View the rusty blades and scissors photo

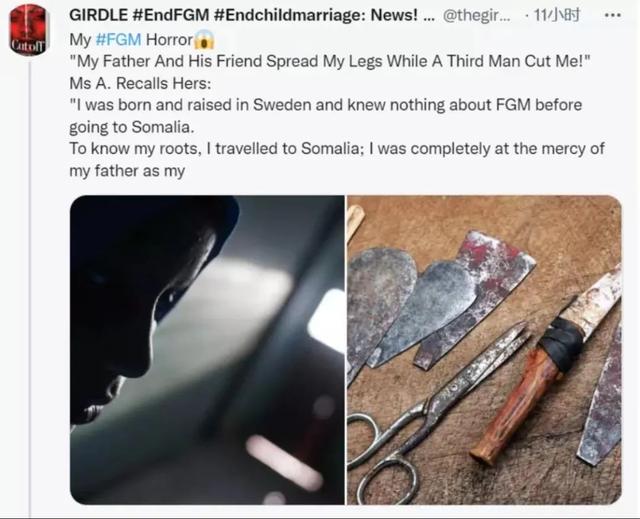(x=484, y=350)
